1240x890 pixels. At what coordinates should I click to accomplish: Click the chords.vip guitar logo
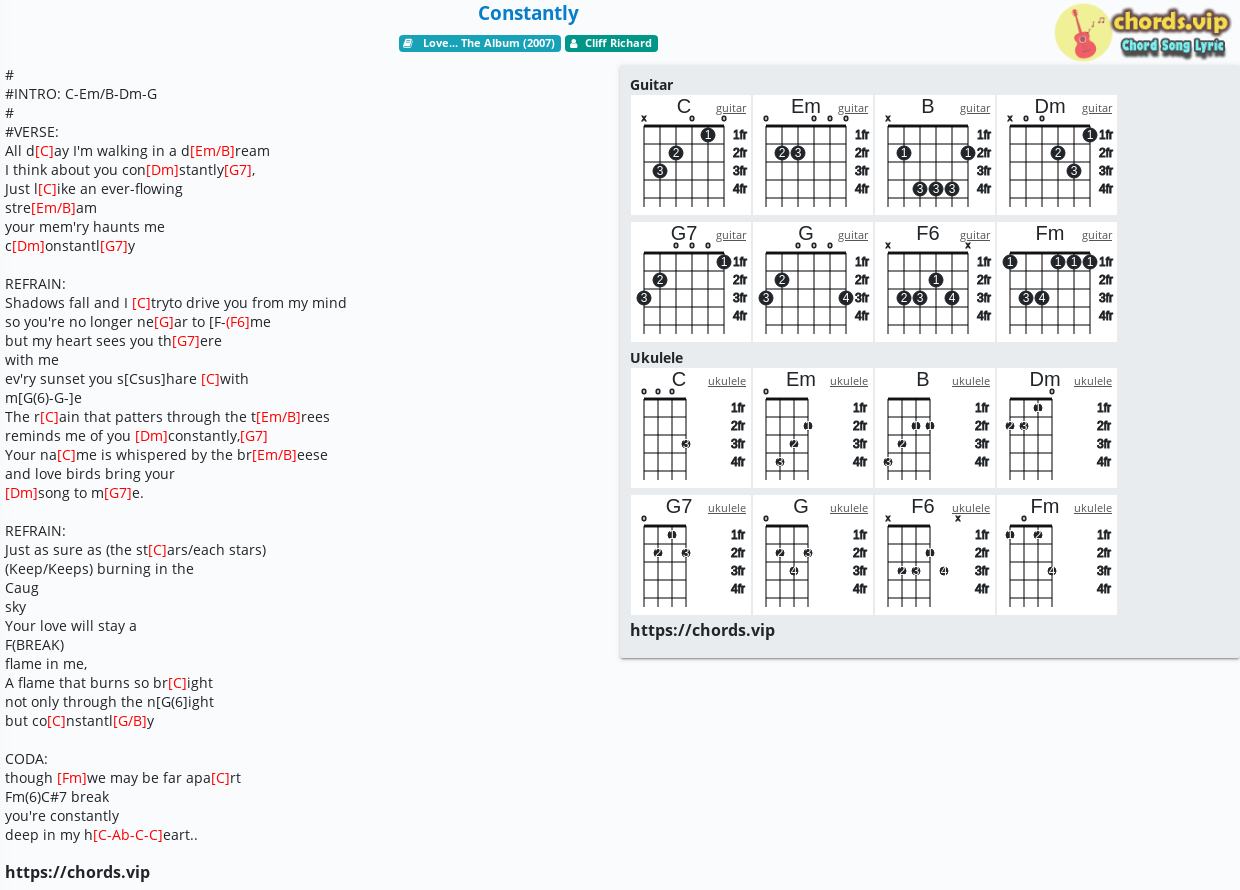click(x=1141, y=32)
